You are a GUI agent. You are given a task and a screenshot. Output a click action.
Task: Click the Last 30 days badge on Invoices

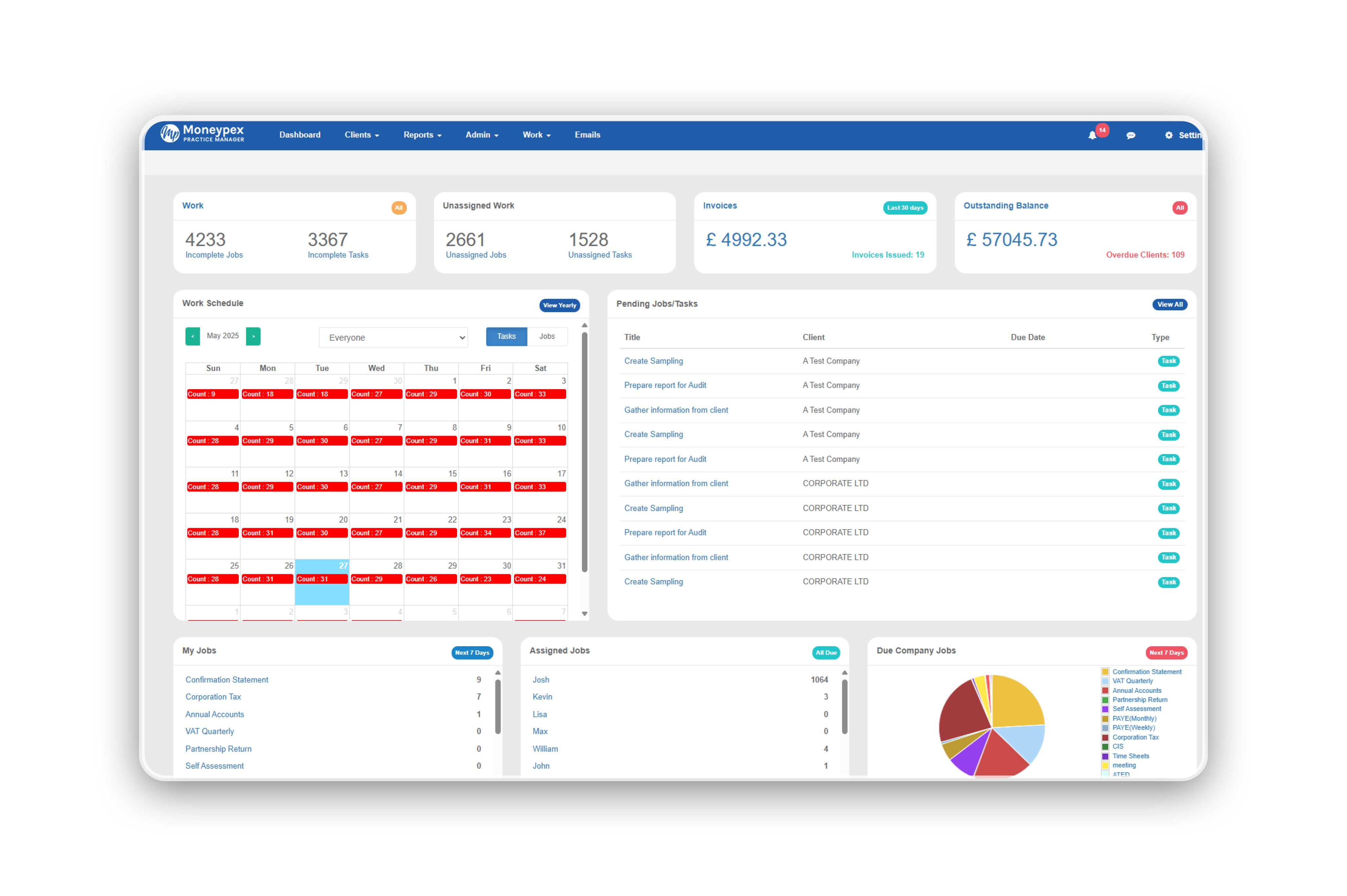coord(905,207)
